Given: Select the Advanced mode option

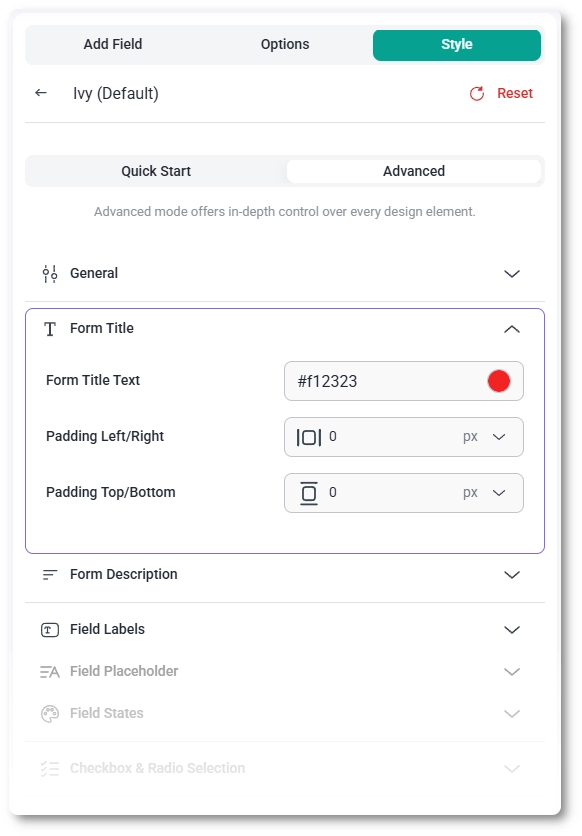Looking at the screenshot, I should [x=413, y=171].
